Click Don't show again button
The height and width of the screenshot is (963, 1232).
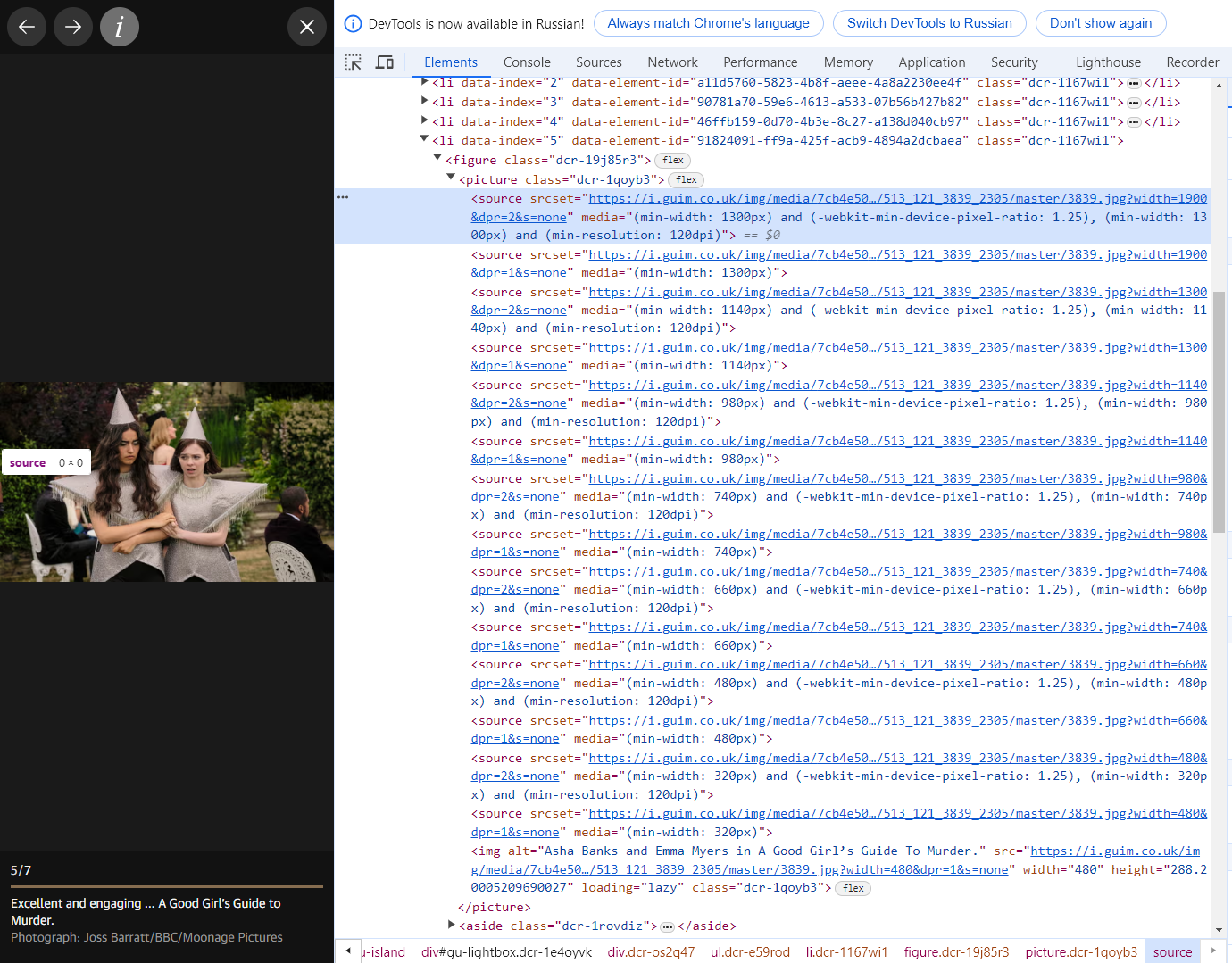pos(1101,23)
